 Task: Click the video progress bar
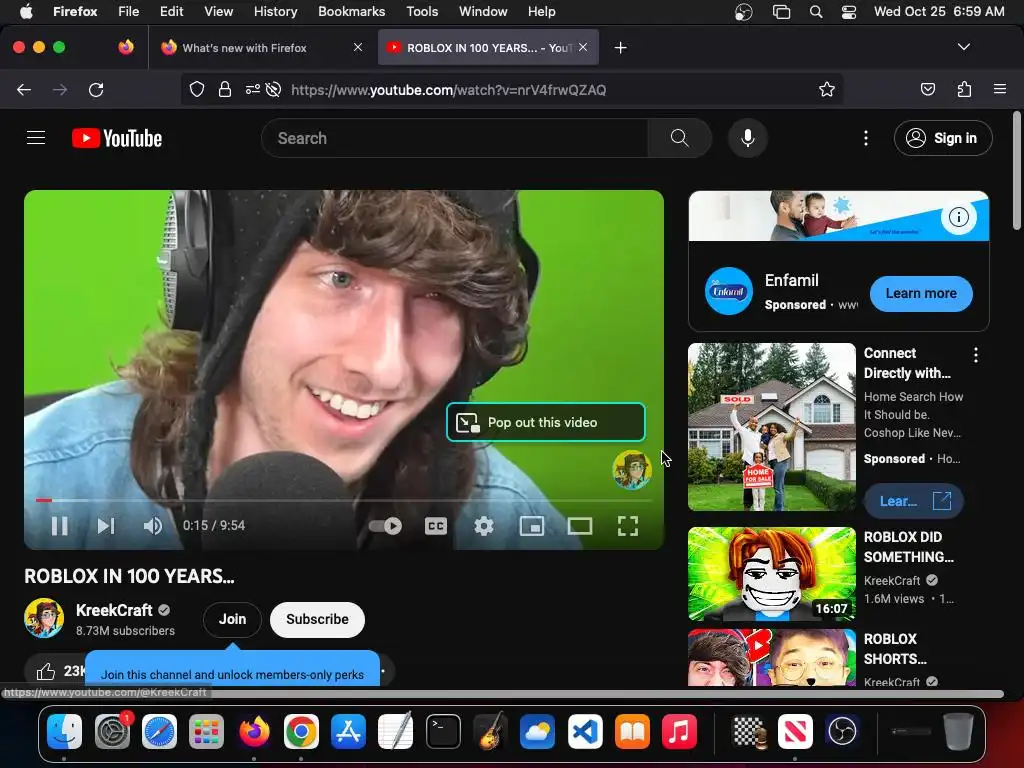click(x=344, y=500)
